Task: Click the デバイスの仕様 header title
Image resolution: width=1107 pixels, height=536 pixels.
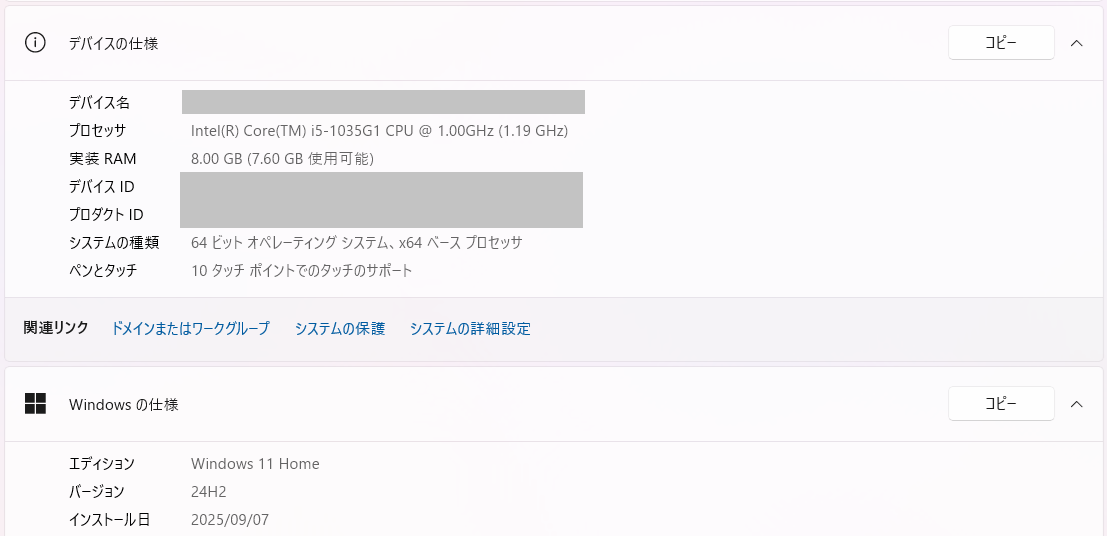Action: [113, 43]
